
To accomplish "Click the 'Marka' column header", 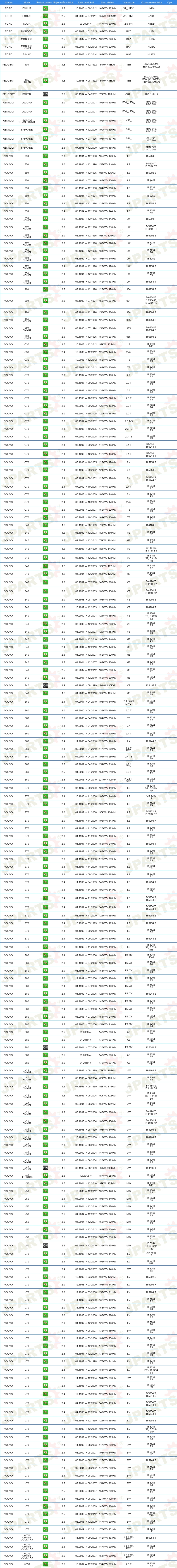I will pos(9,2).
